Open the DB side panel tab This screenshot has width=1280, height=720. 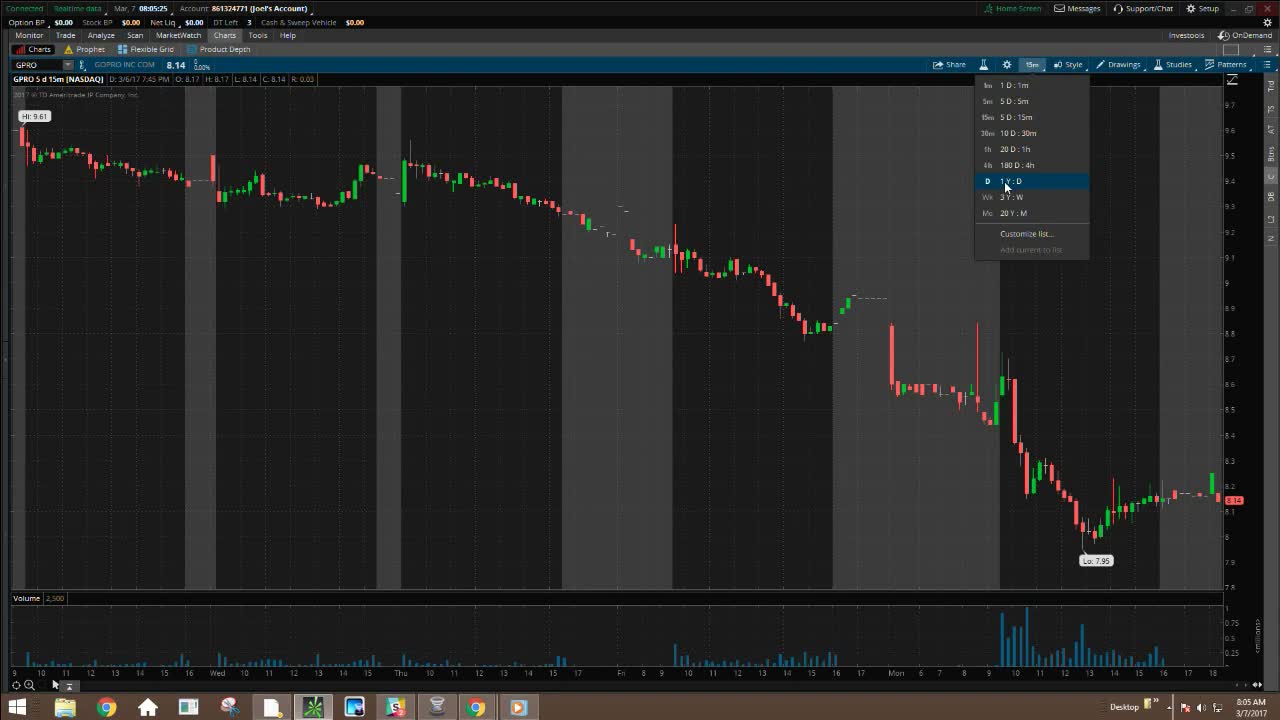[x=1271, y=197]
